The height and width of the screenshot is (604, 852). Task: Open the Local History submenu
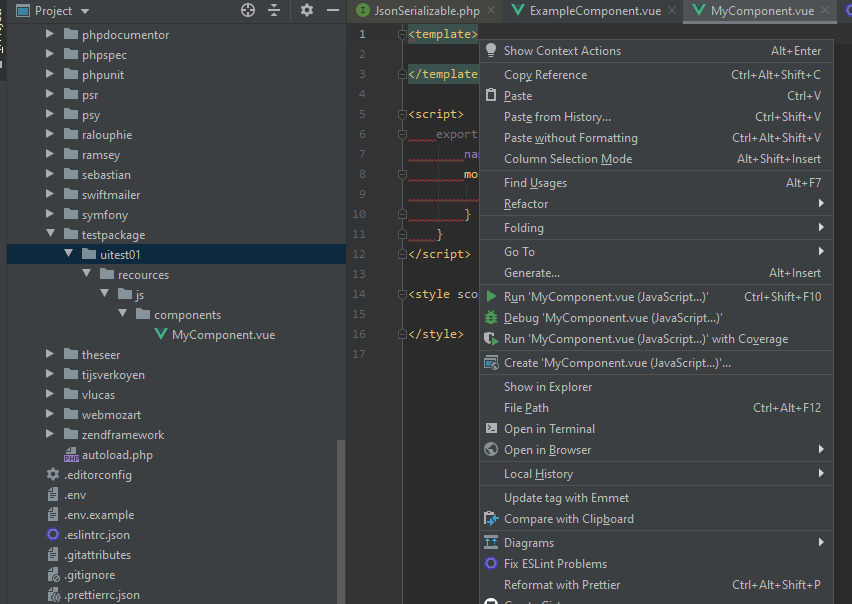[x=656, y=474]
